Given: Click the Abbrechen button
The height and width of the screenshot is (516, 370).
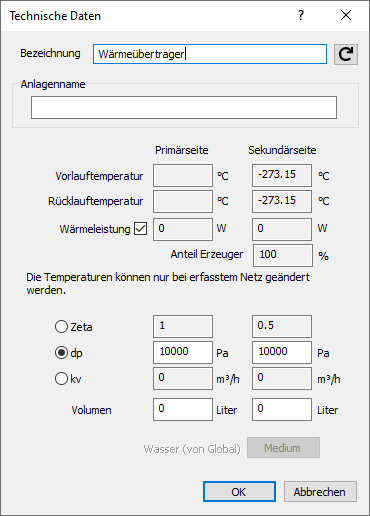Looking at the screenshot, I should [320, 491].
